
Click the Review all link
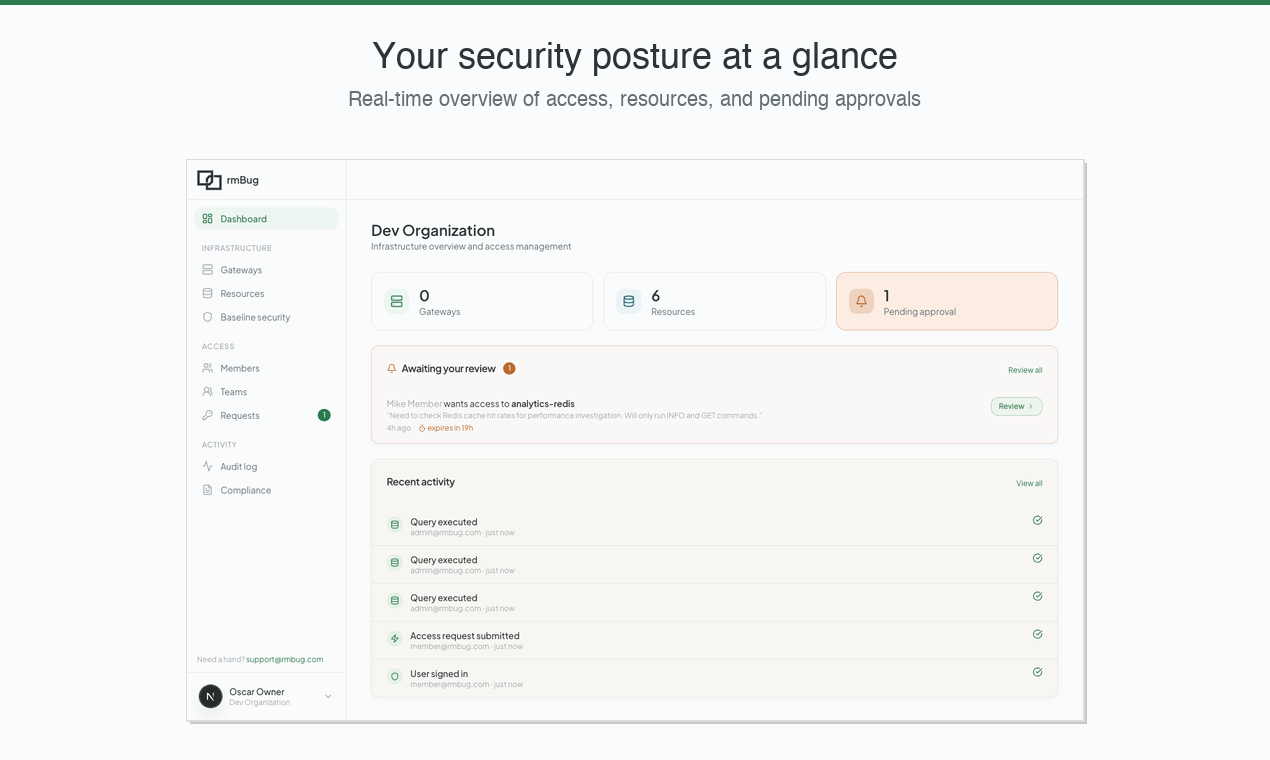[1025, 370]
